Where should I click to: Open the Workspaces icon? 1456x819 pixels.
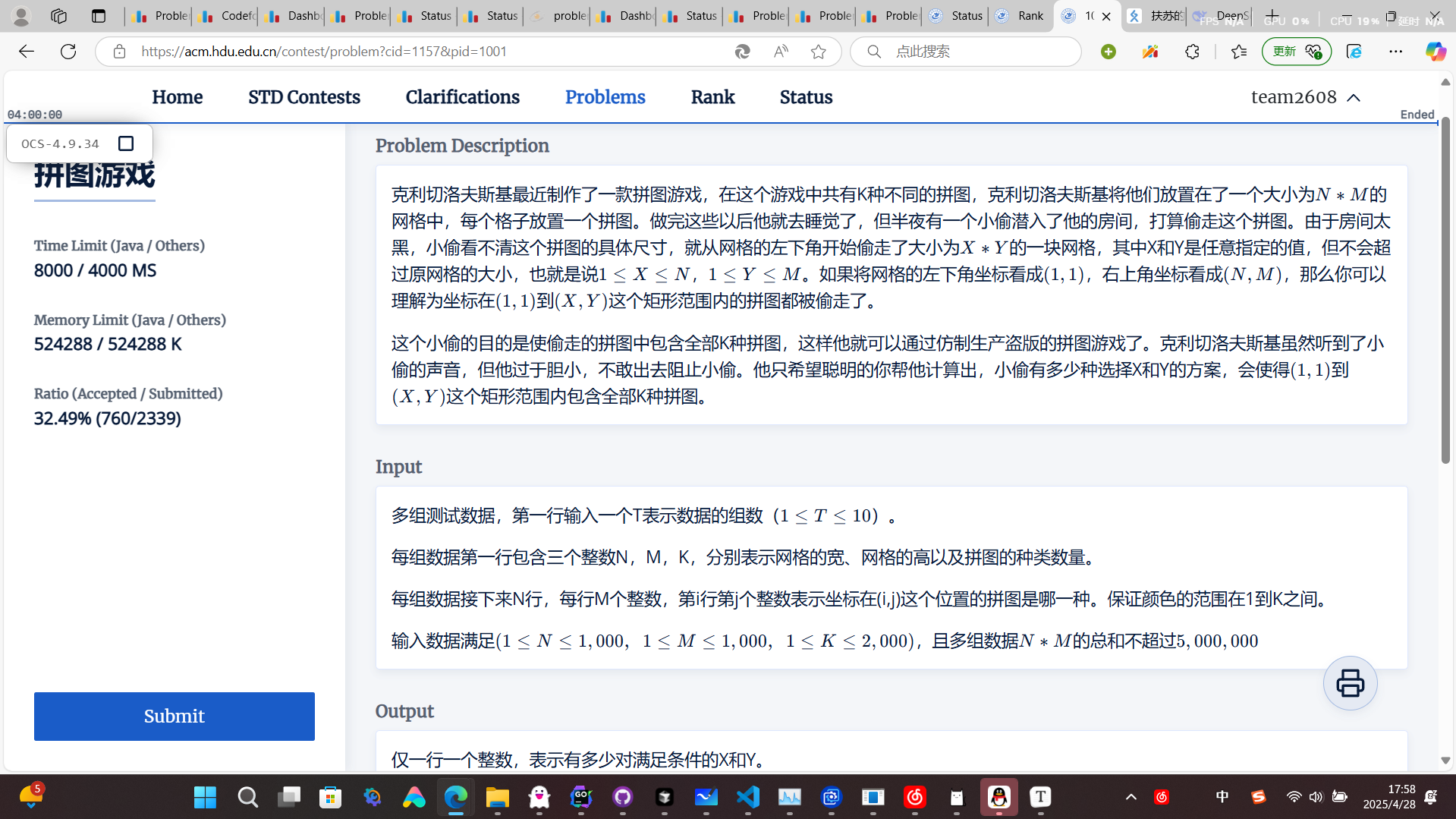click(x=58, y=16)
